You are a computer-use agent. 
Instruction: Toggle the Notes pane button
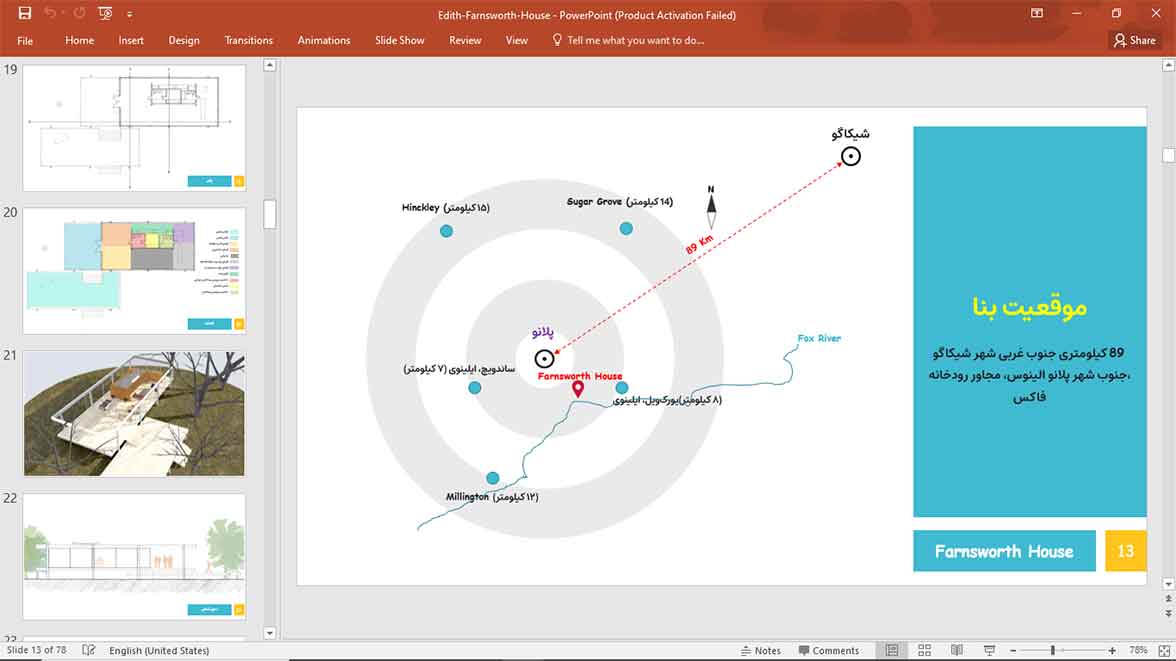tap(760, 650)
